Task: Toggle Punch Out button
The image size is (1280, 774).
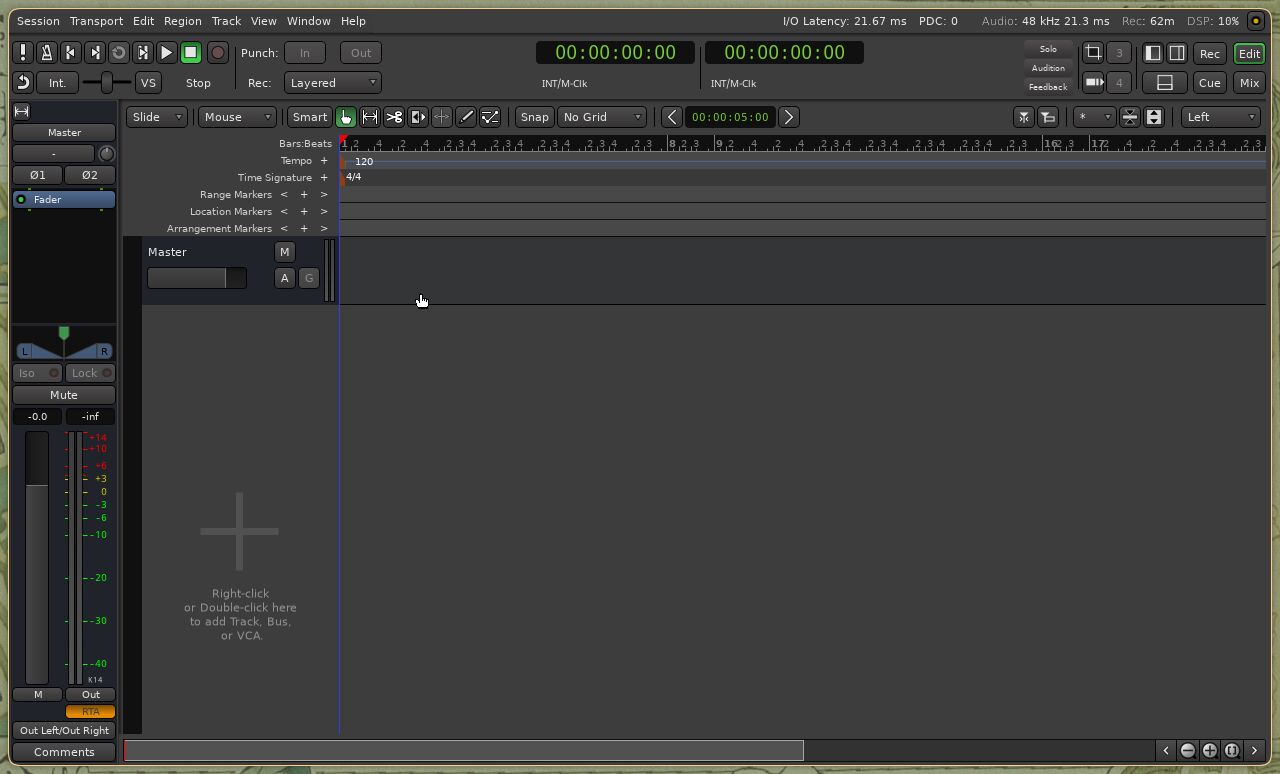Action: 361,53
